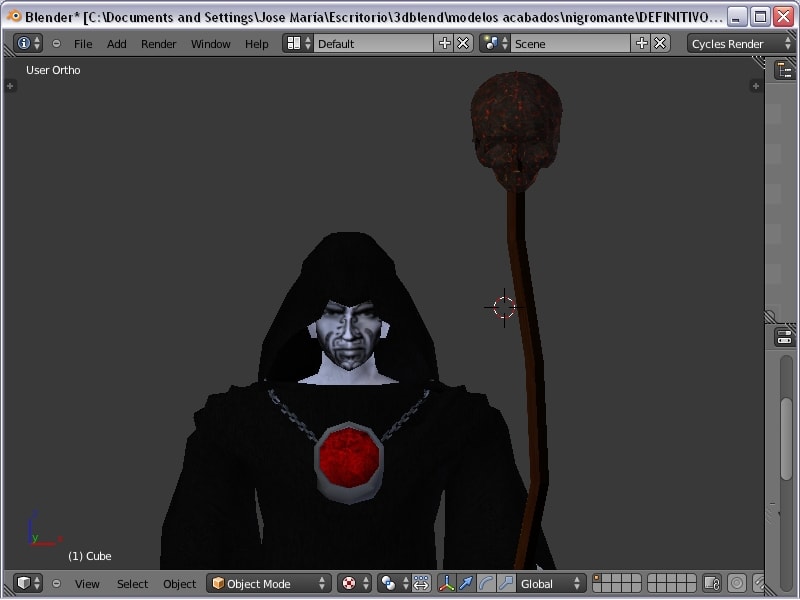Open the Object menu in 3D header

(179, 584)
